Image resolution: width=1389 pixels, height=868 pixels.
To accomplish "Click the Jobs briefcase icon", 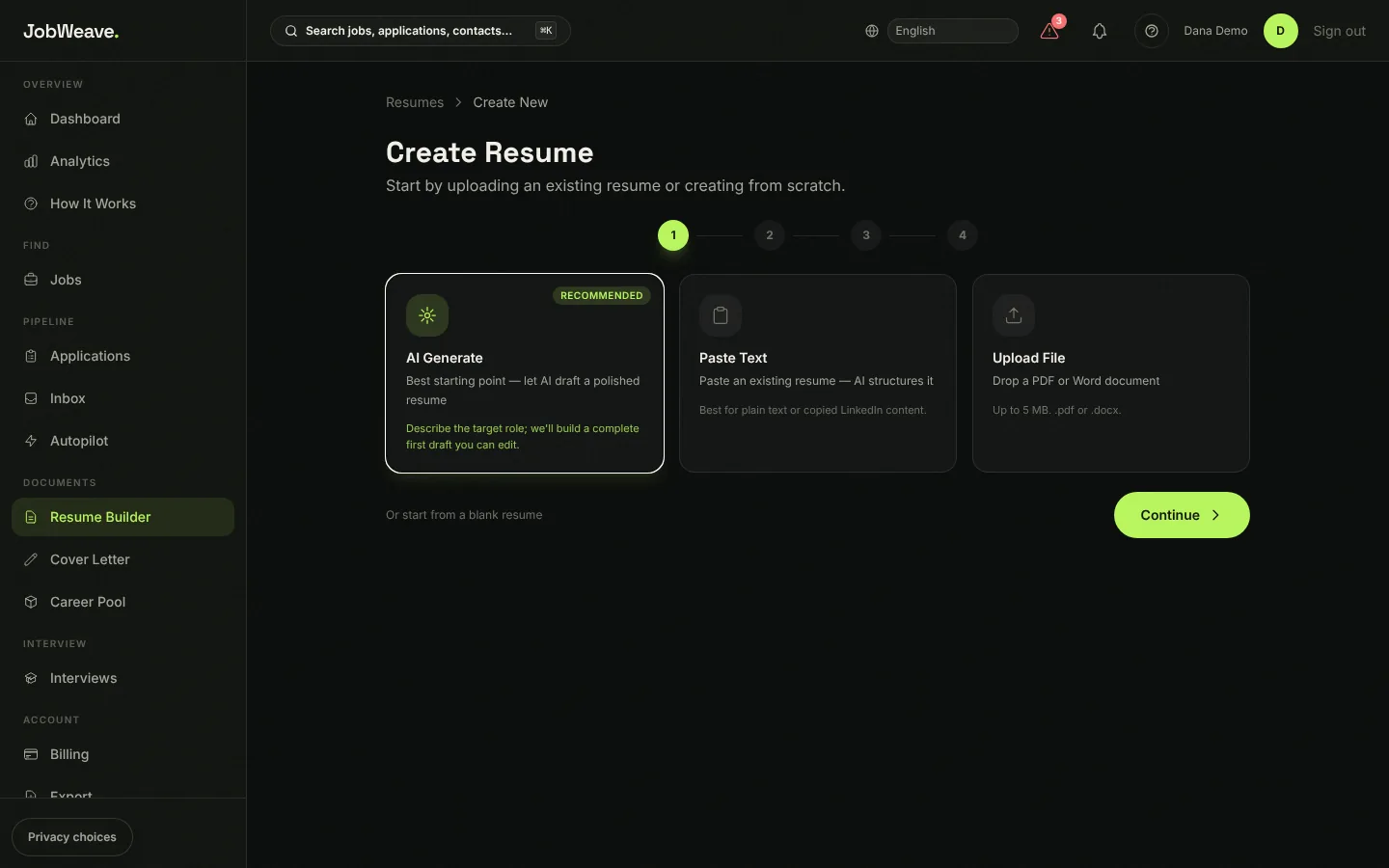I will pyautogui.click(x=31, y=280).
